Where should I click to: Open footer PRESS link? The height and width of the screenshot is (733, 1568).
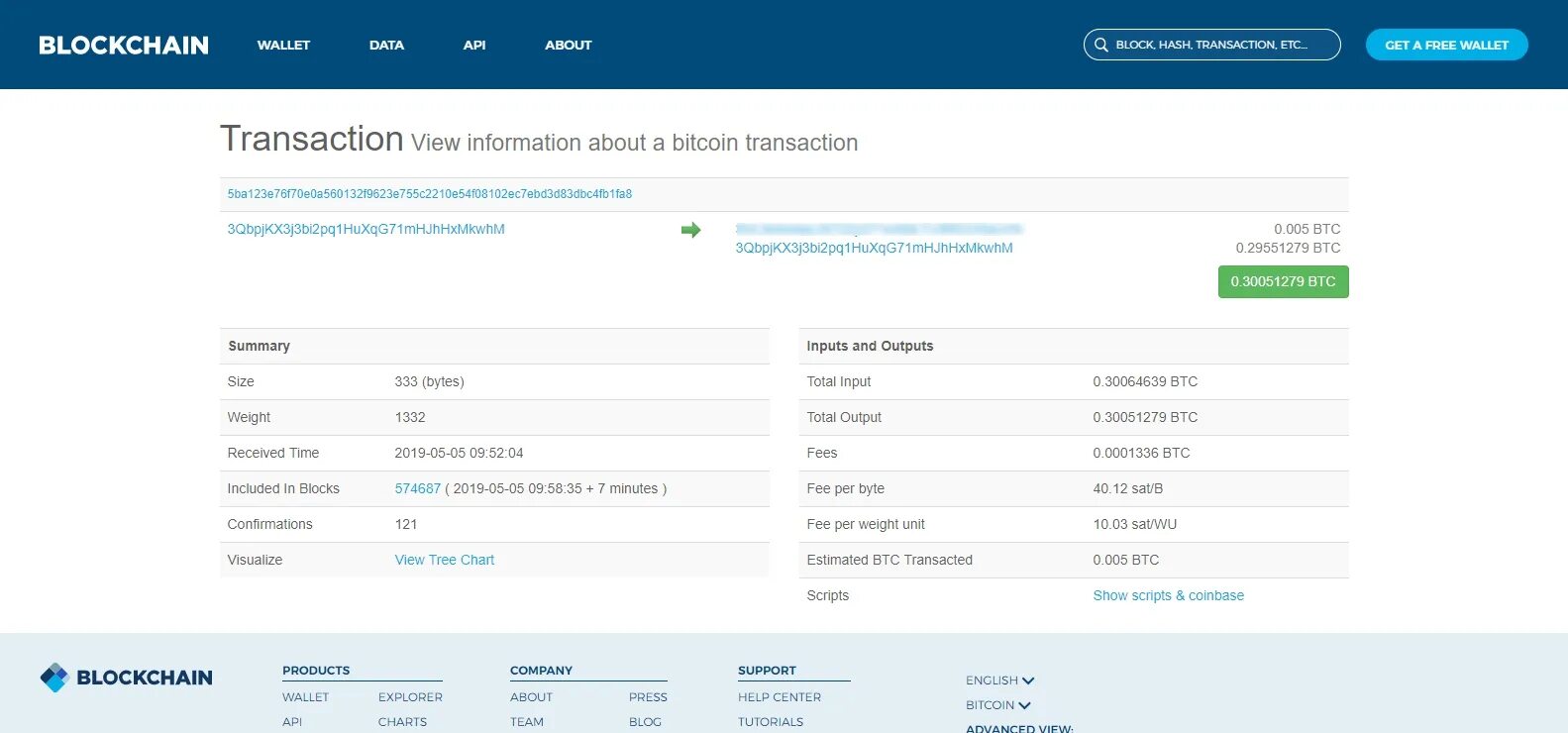click(x=648, y=697)
